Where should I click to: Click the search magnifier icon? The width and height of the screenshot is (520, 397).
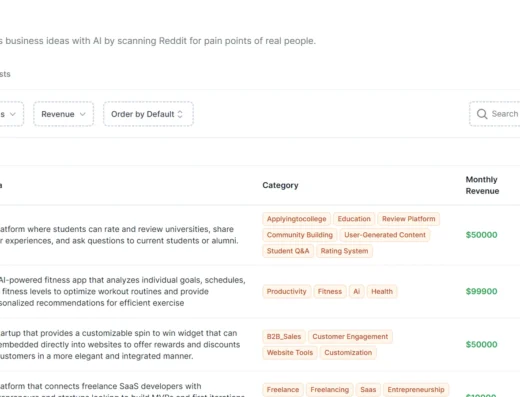pos(482,114)
